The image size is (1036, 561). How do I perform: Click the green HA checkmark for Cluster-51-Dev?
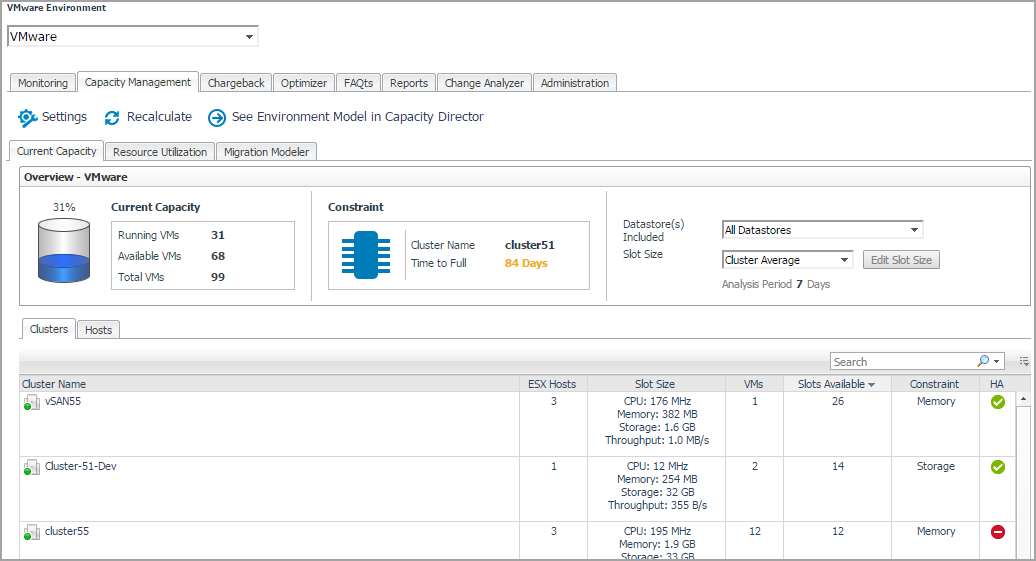point(997,467)
